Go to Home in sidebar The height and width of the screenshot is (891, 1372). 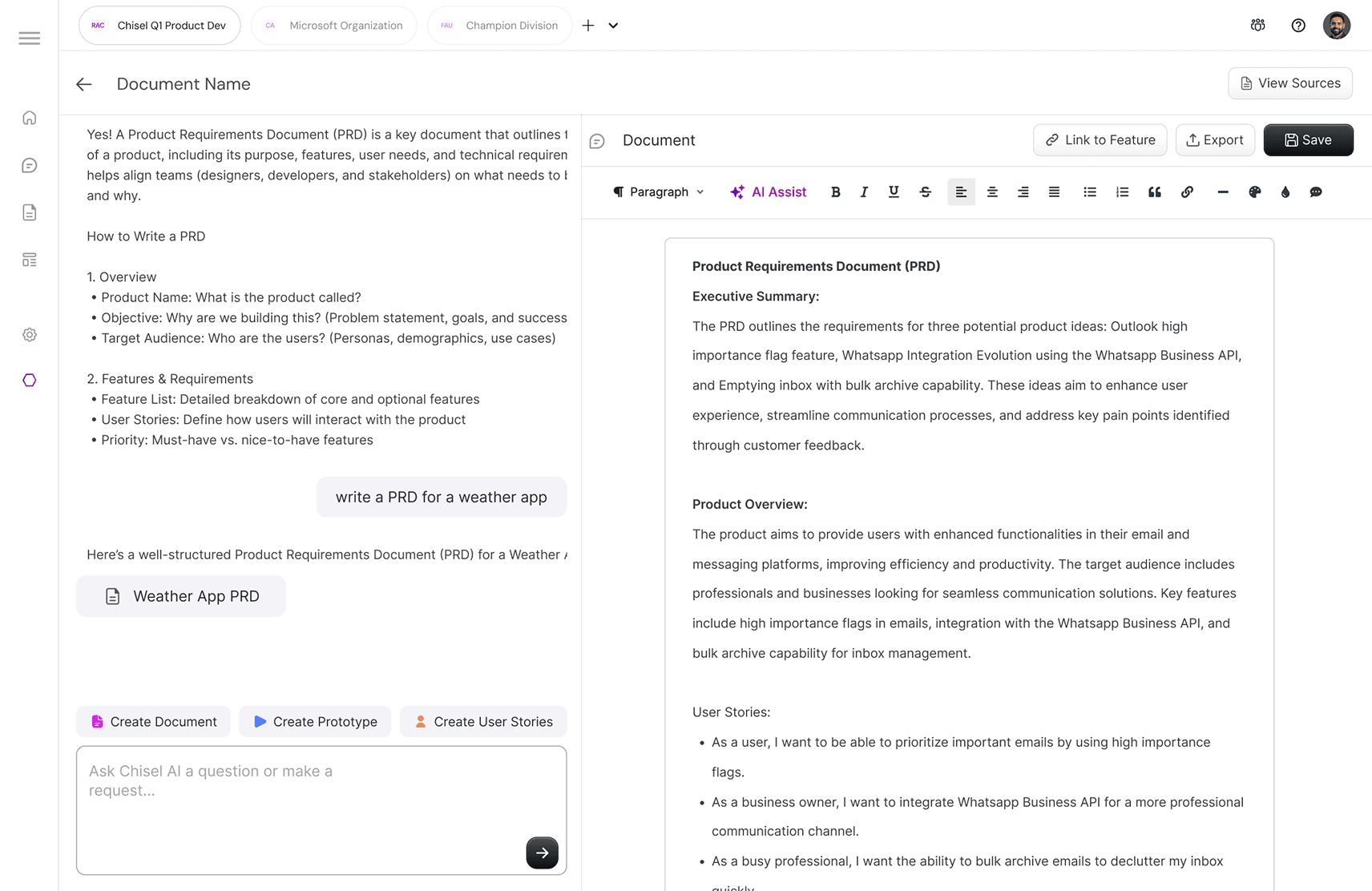coord(30,118)
